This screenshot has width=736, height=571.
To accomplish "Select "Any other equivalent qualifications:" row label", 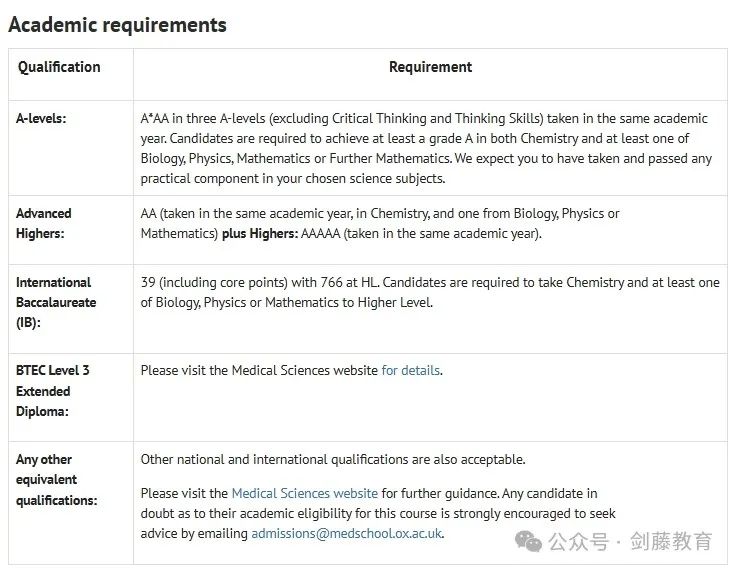I will click(x=56, y=479).
